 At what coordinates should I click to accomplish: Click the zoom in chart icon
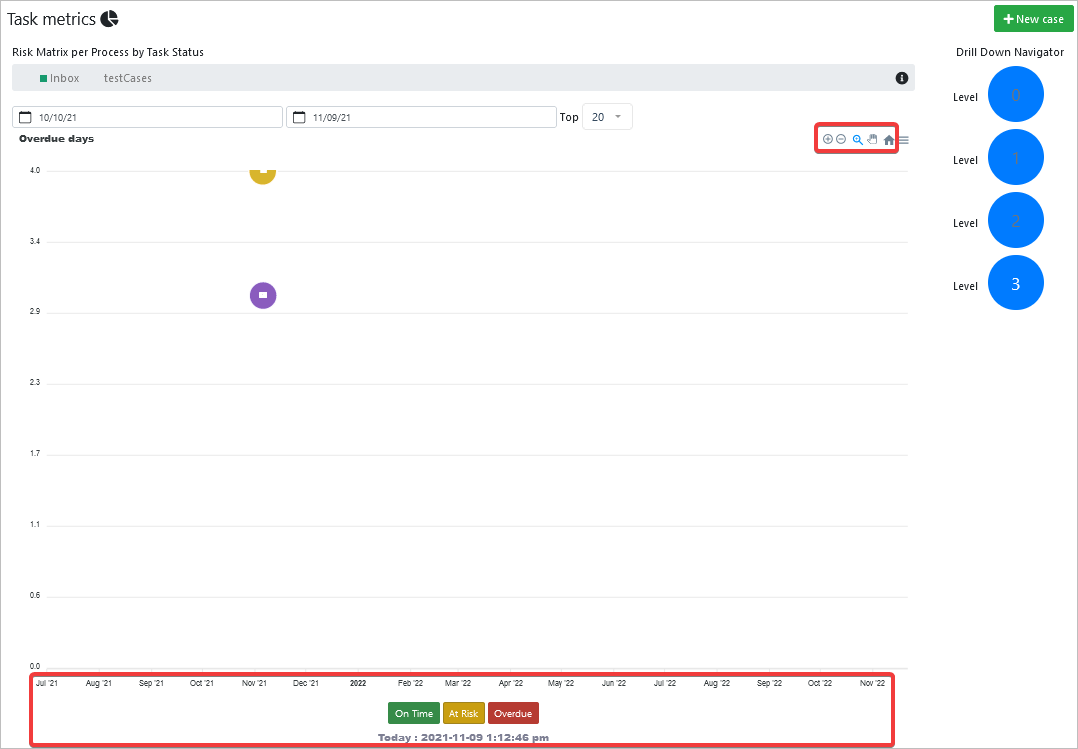(x=827, y=139)
